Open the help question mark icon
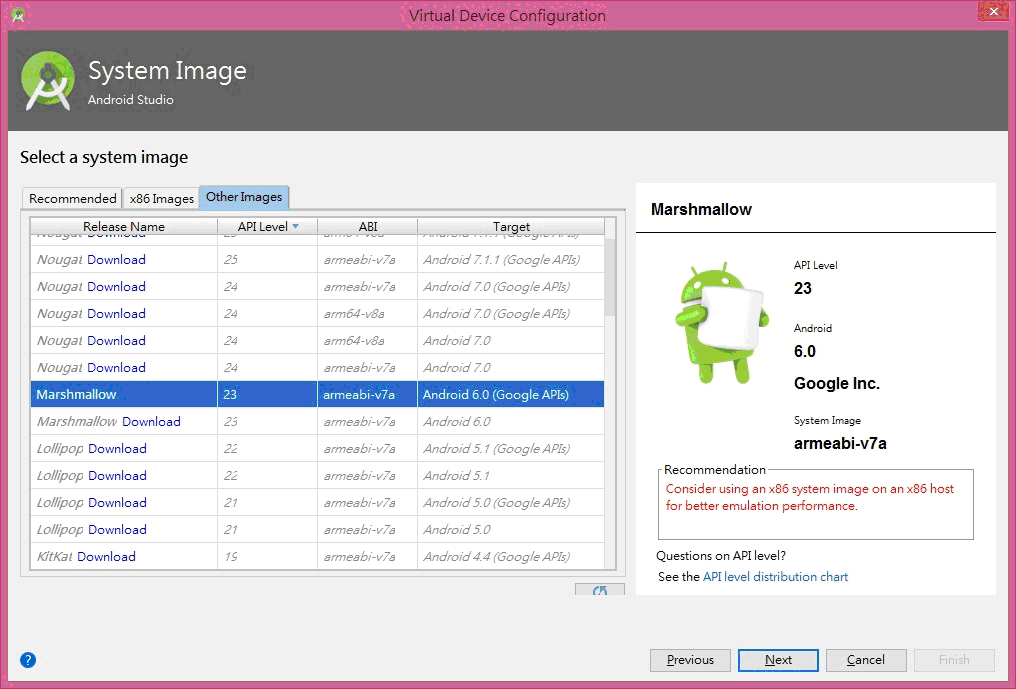Screen dimensions: 1016x689 (28, 660)
